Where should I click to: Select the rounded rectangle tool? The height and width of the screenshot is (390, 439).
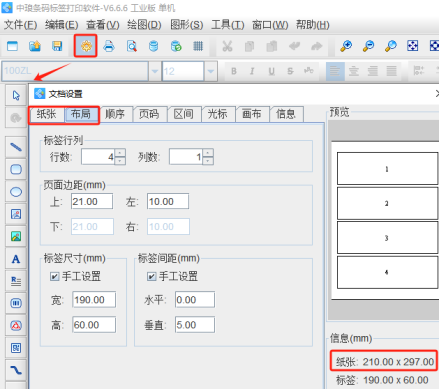click(16, 169)
